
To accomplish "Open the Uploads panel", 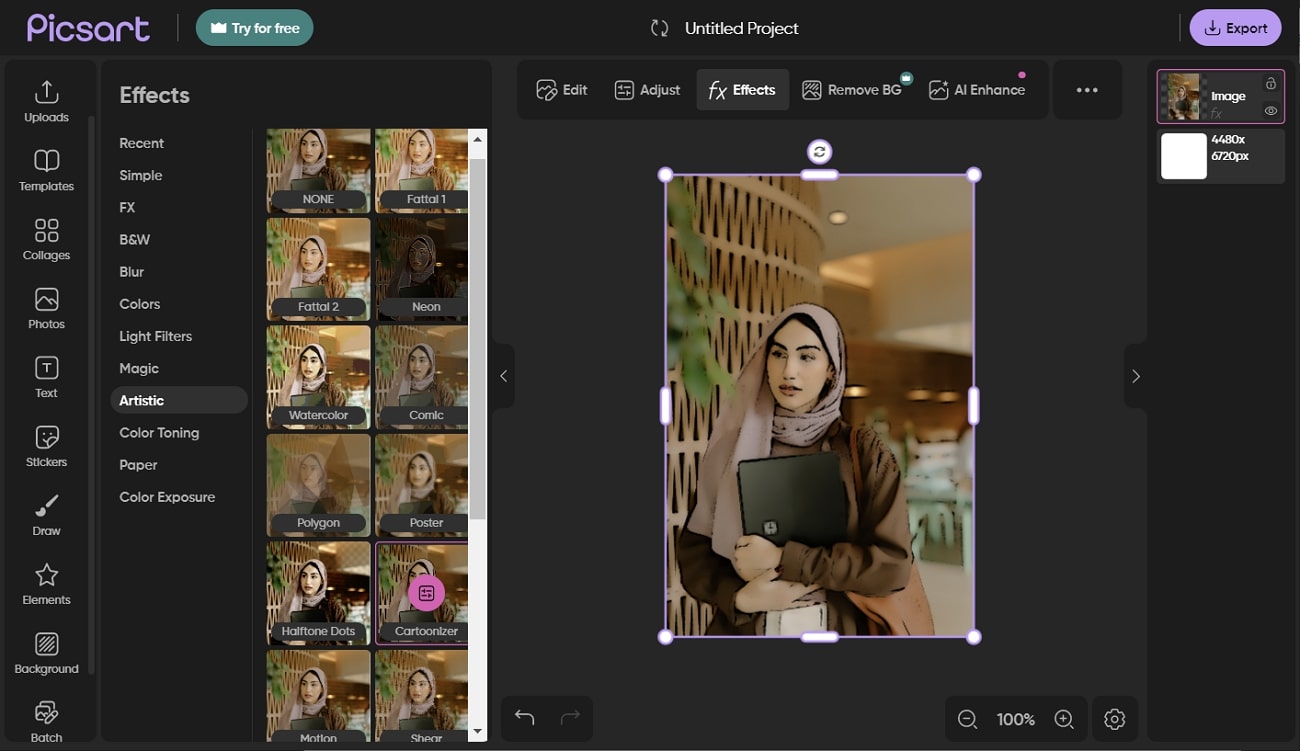I will [x=46, y=101].
